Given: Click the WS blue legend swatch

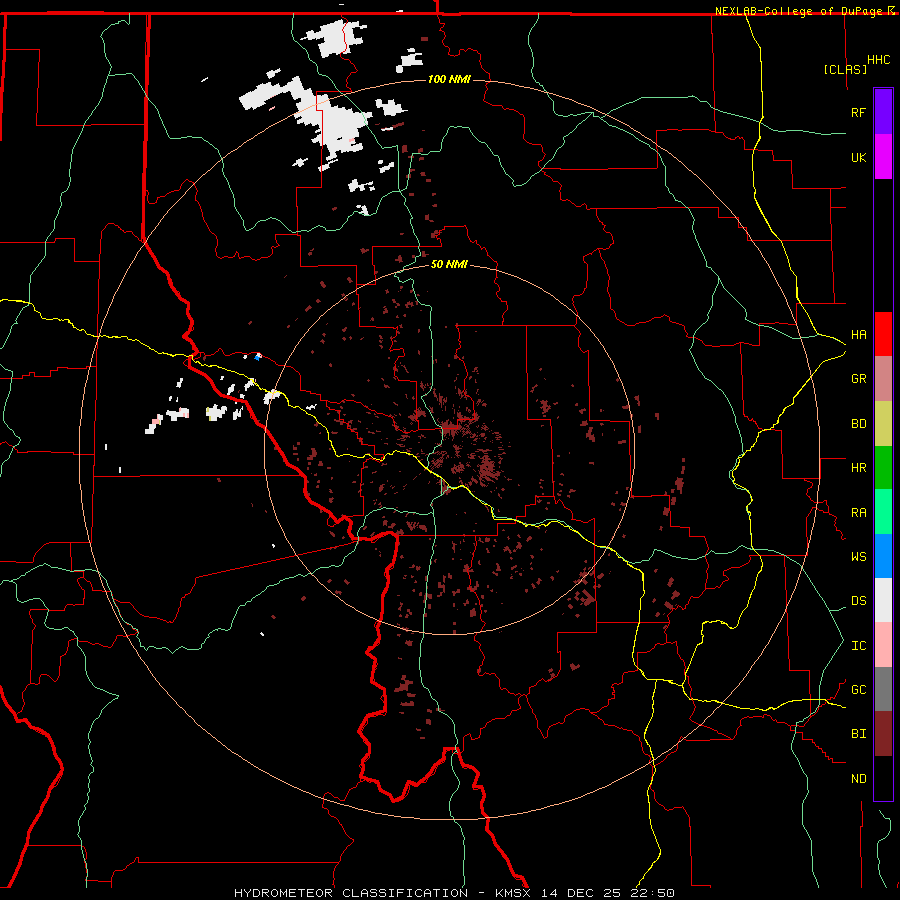Looking at the screenshot, I should point(883,556).
